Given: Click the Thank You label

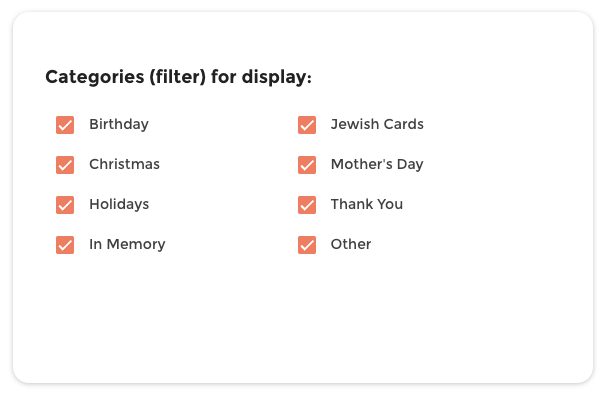Looking at the screenshot, I should click(x=367, y=204).
